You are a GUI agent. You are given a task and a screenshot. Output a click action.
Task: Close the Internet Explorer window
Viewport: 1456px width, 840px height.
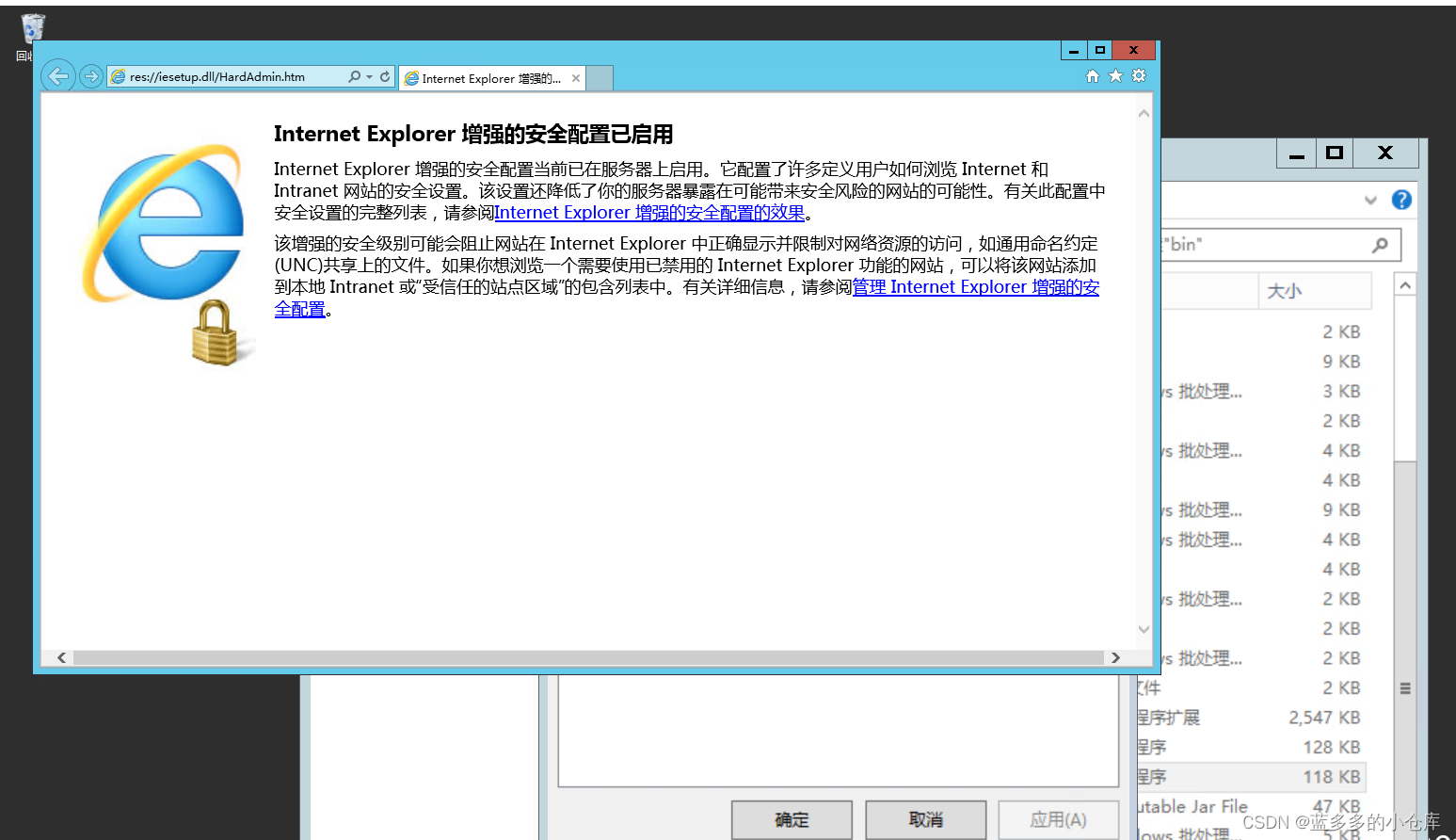pyautogui.click(x=1134, y=50)
